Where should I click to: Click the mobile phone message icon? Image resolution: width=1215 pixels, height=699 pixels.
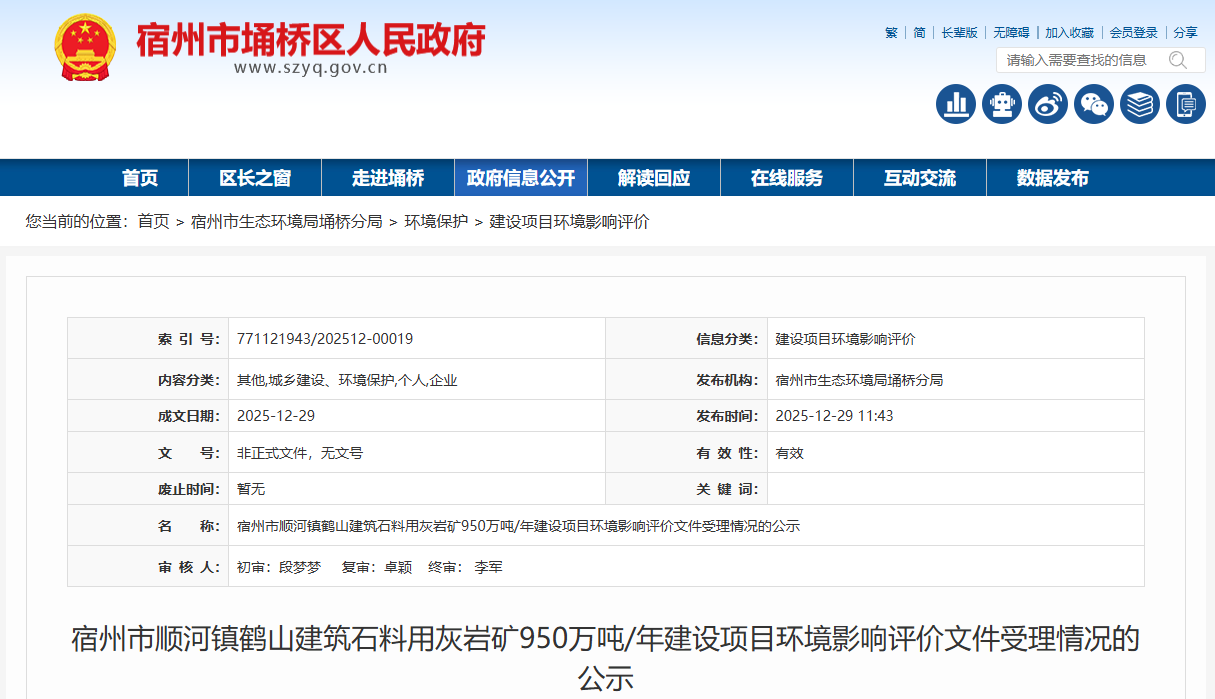click(1185, 104)
